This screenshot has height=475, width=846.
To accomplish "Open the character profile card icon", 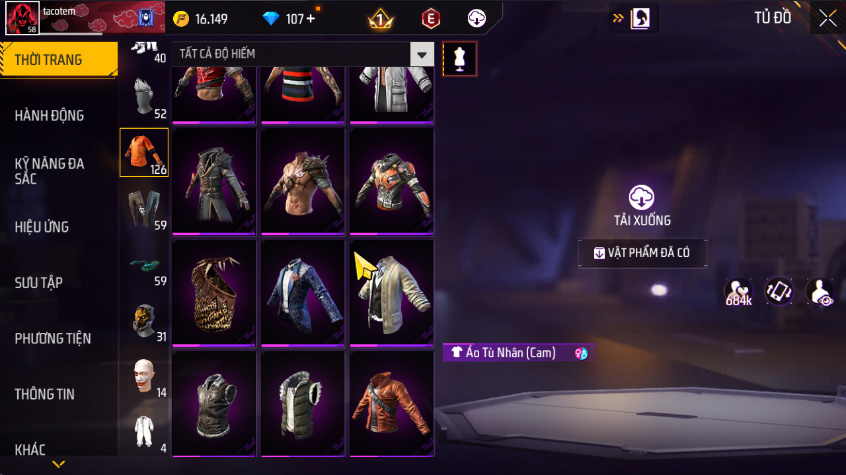I will click(x=640, y=18).
